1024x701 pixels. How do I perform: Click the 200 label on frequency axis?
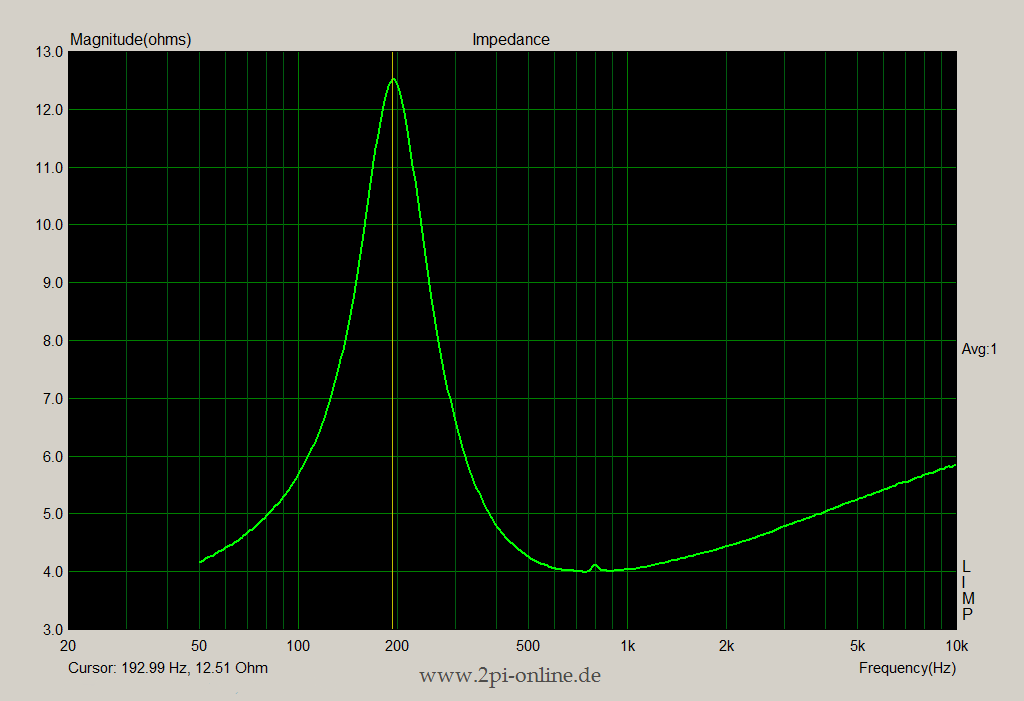(397, 646)
